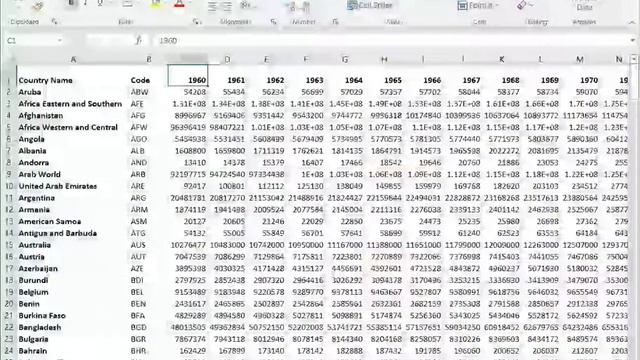Click the Name Box showing C1
The height and width of the screenshot is (360, 640).
pyautogui.click(x=31, y=40)
